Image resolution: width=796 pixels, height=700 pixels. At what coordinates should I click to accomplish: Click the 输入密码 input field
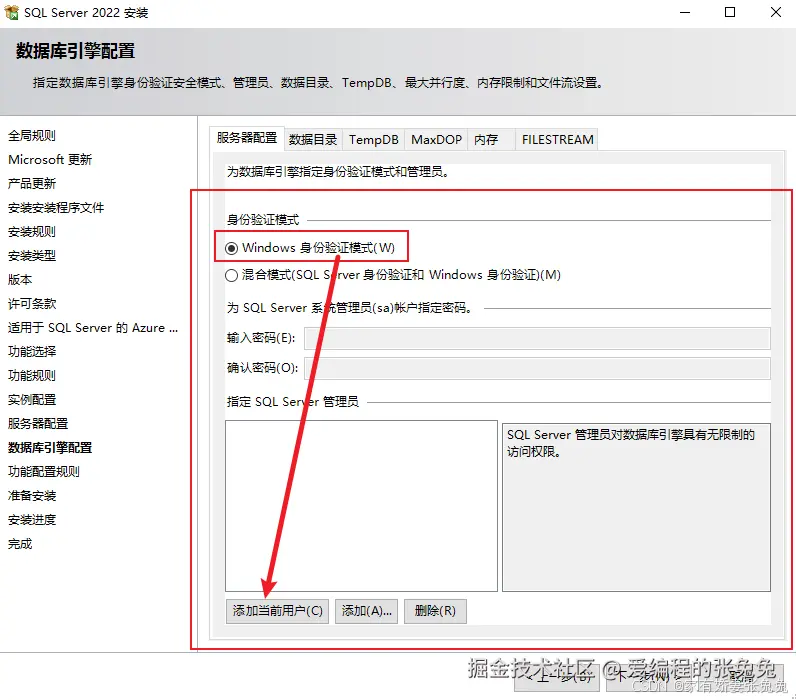tap(537, 339)
